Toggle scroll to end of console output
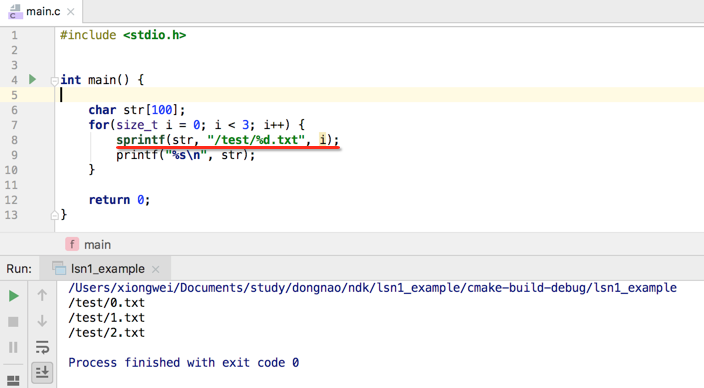704x388 pixels. pos(42,372)
